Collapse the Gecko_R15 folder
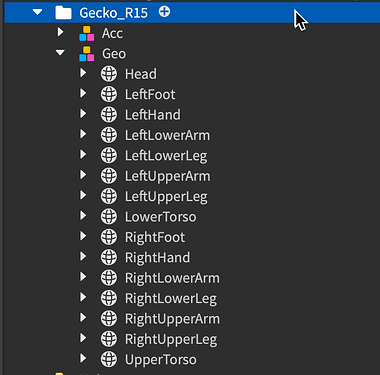The height and width of the screenshot is (375, 380). (38, 12)
